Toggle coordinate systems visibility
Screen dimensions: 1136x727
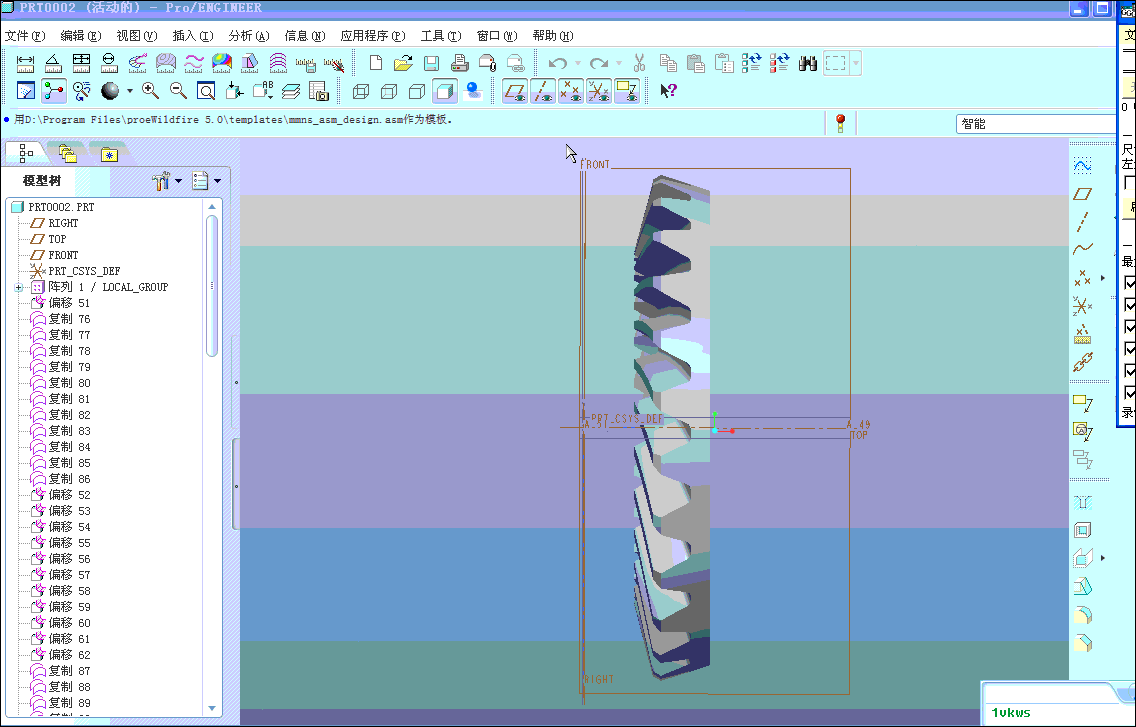598,91
